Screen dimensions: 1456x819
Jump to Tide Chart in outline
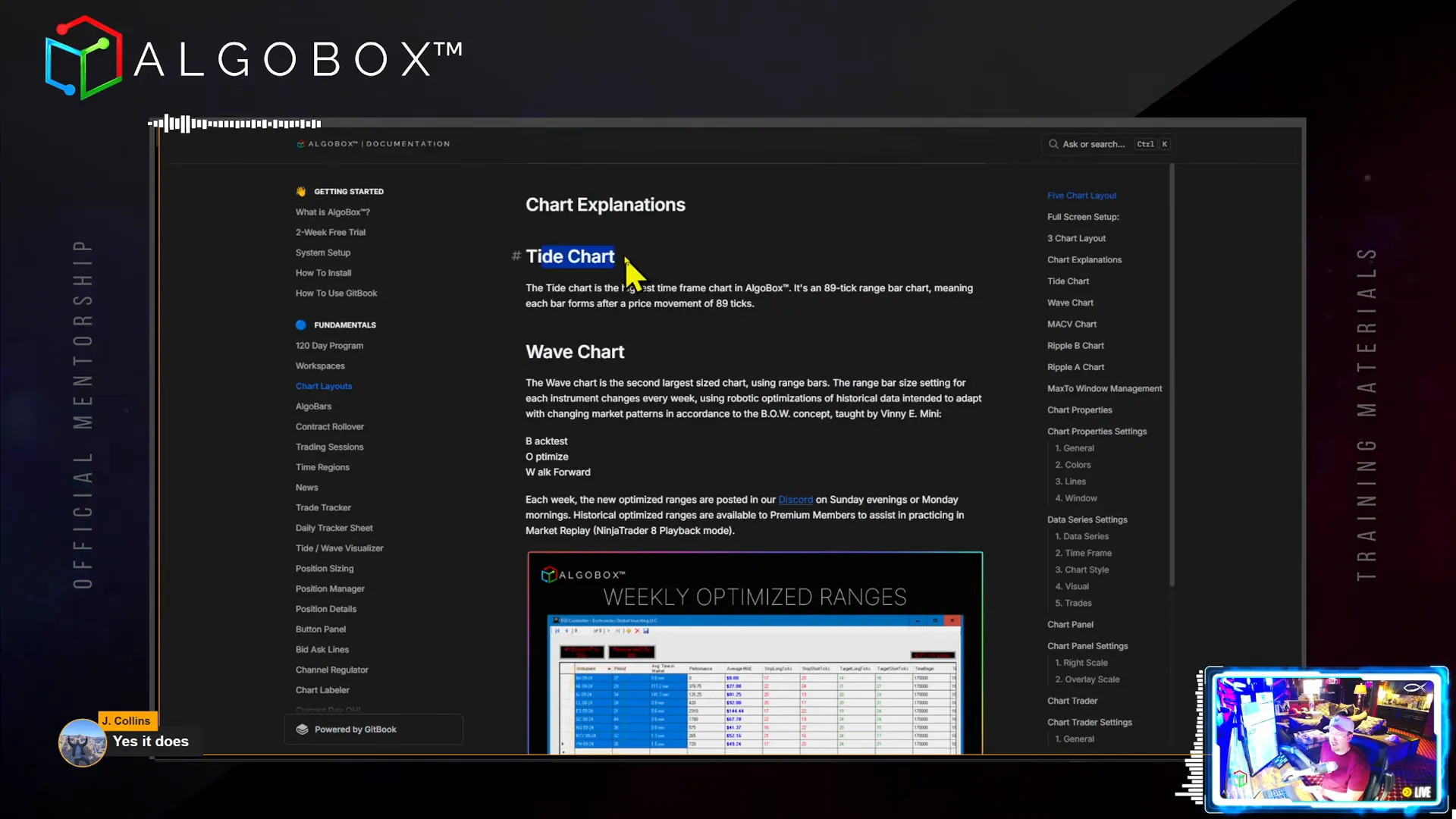[1068, 281]
